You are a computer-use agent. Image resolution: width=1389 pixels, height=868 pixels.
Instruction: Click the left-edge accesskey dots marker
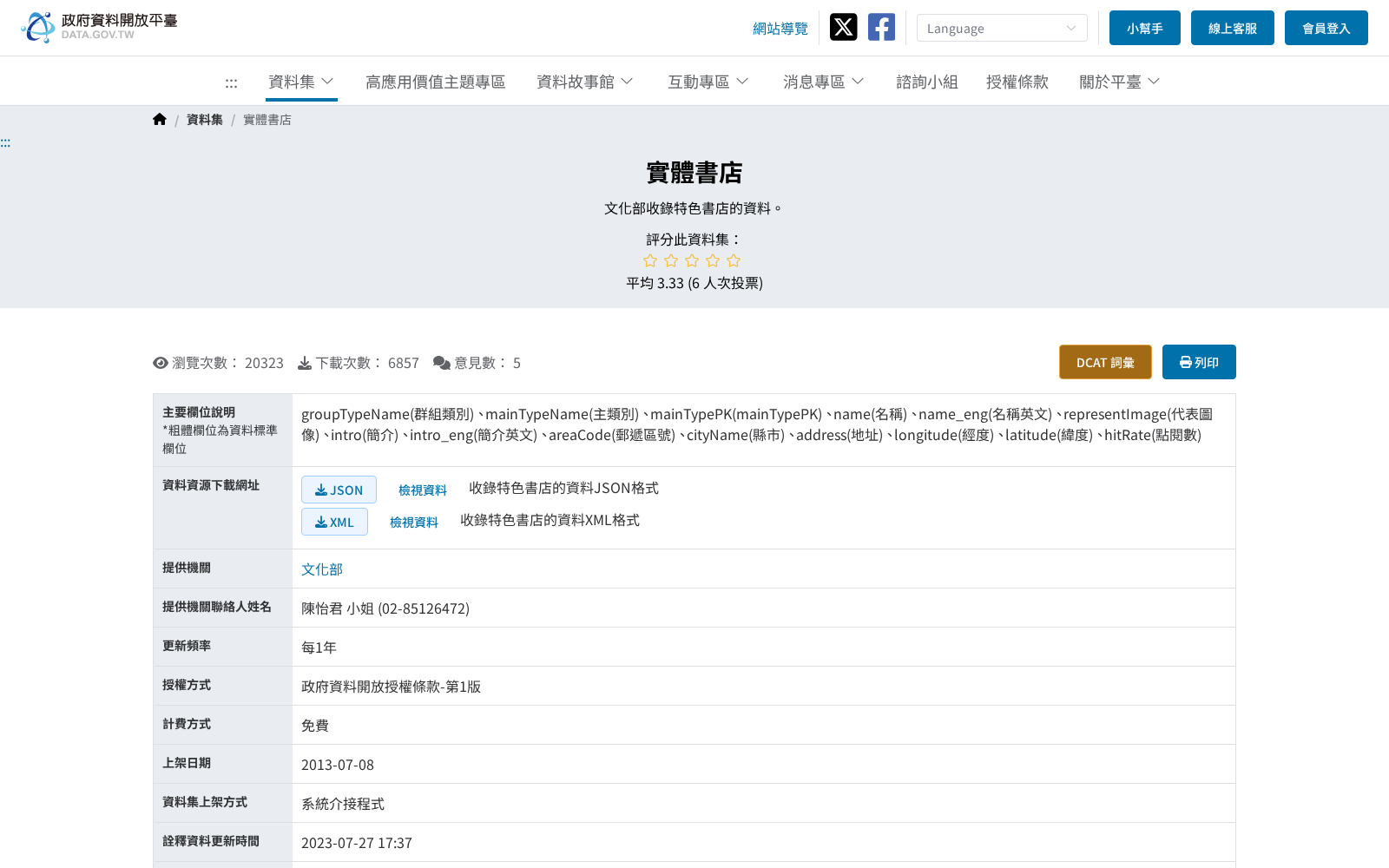pos(5,142)
